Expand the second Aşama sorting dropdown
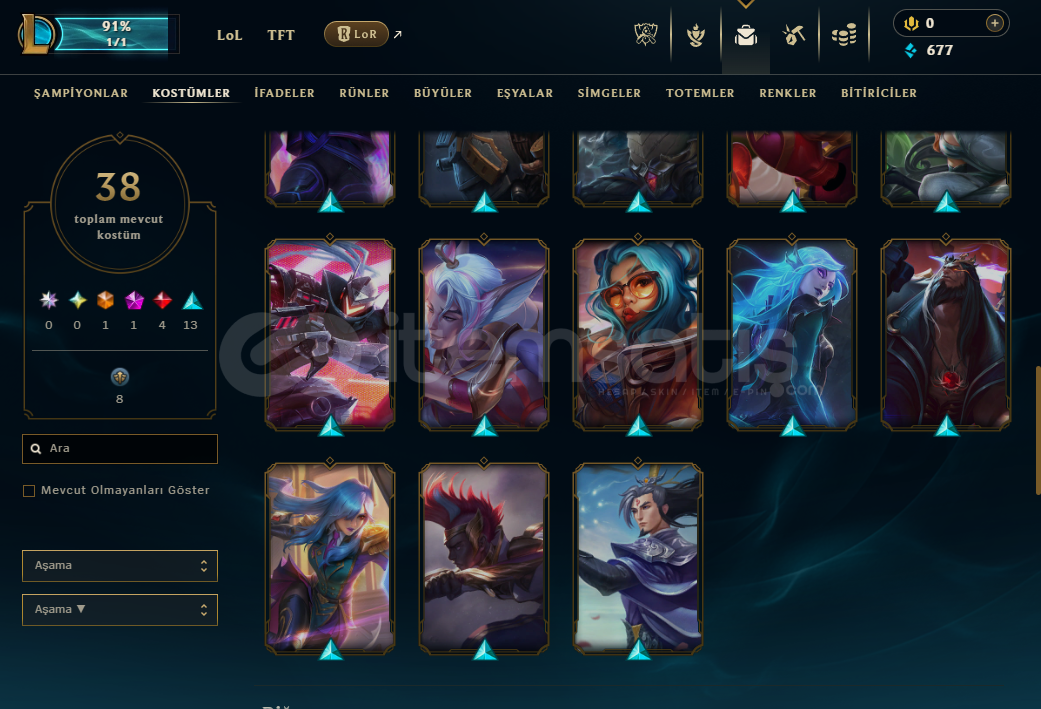 pyautogui.click(x=120, y=609)
